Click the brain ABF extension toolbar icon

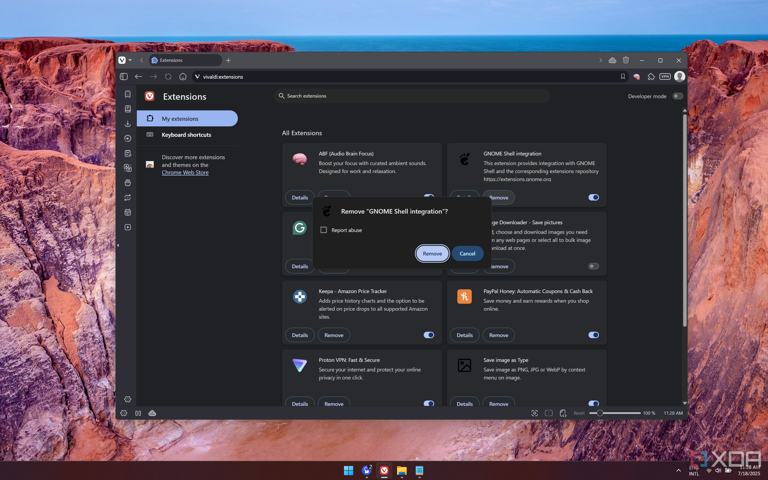click(637, 76)
